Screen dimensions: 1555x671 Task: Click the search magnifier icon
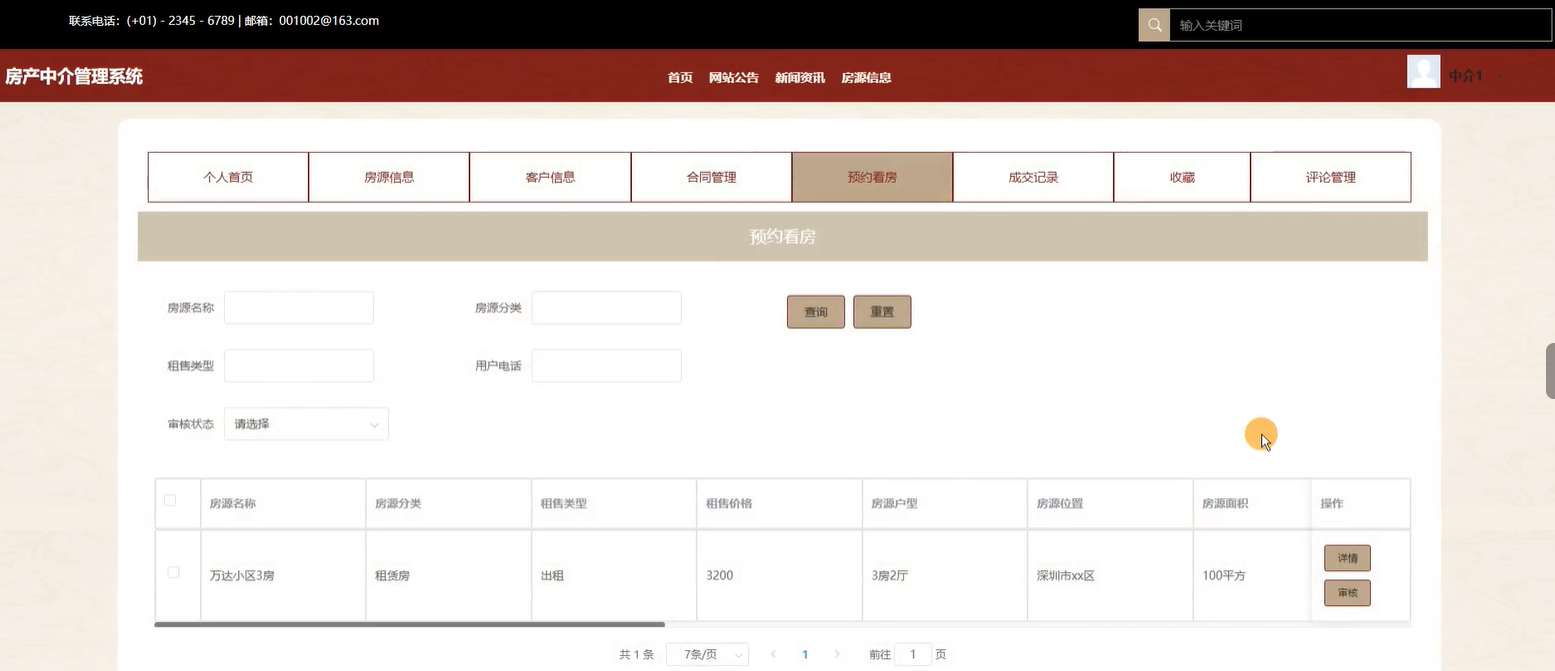1154,25
